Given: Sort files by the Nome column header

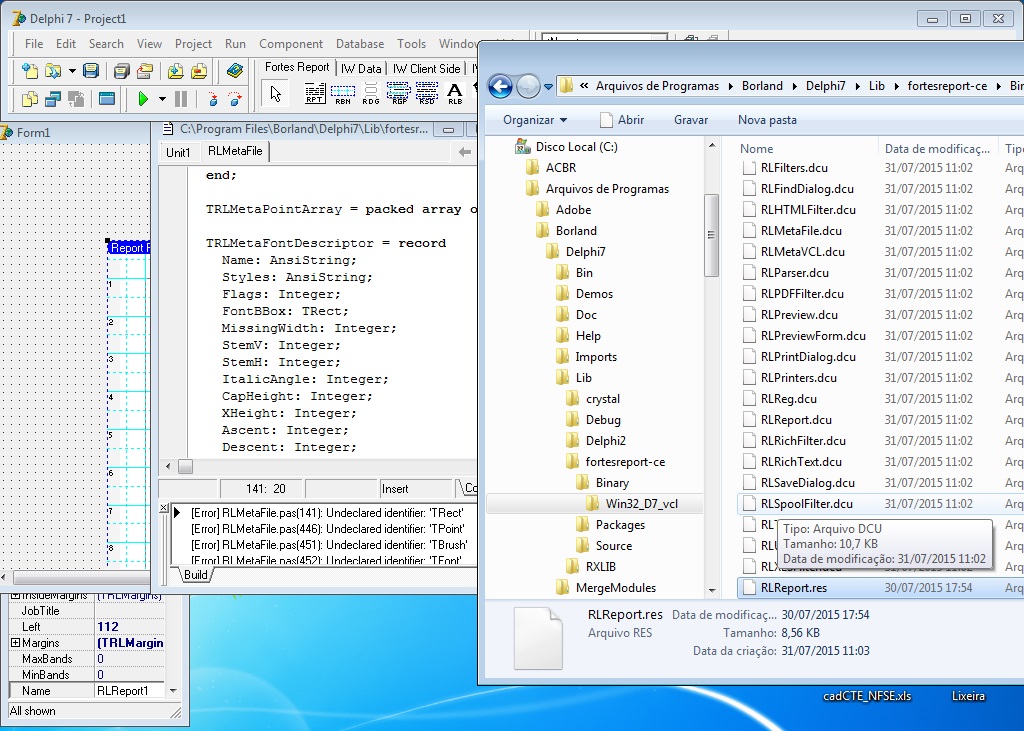Looking at the screenshot, I should click(756, 148).
